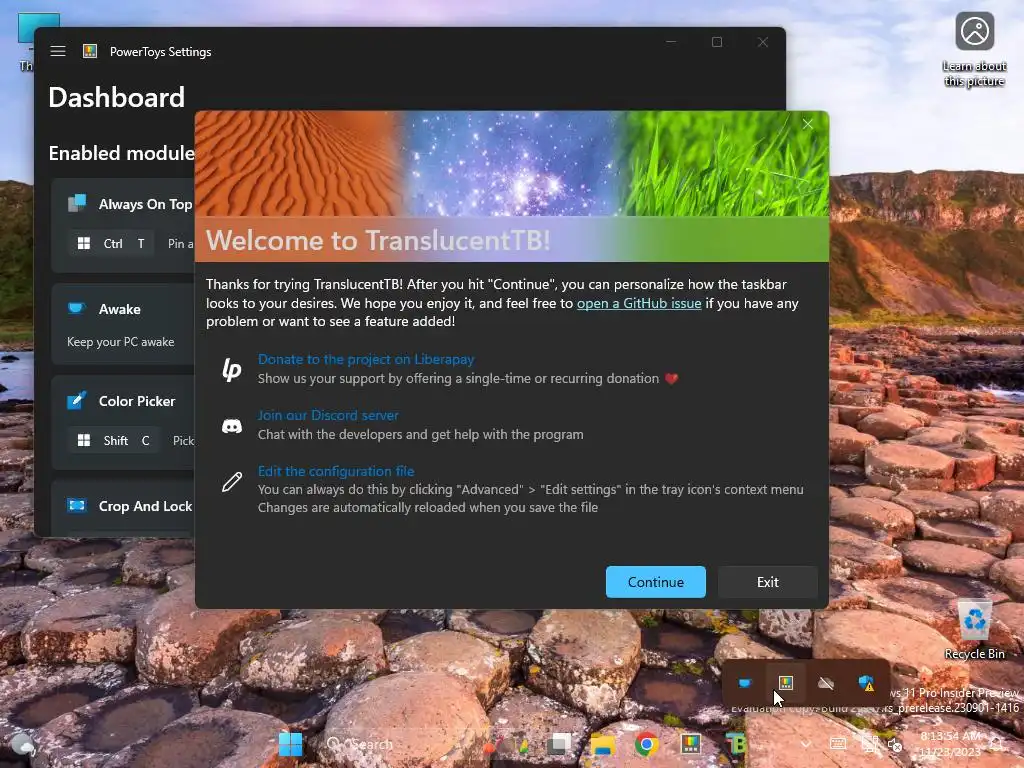Follow the 'open a GitHub issue' link

tap(639, 303)
